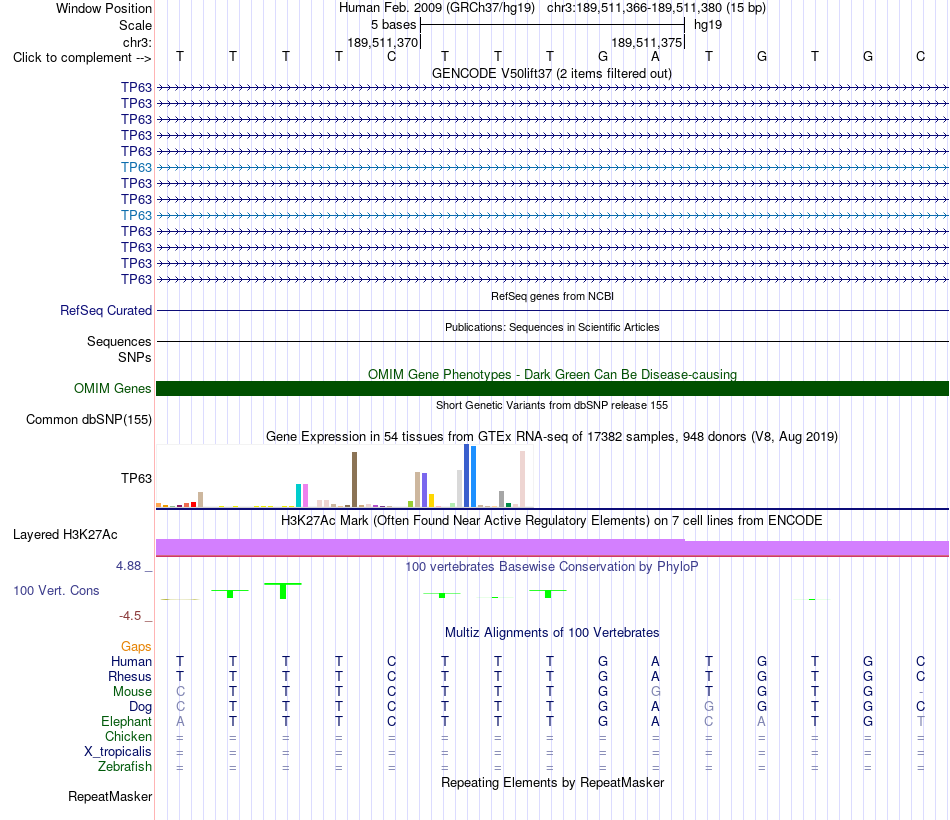The height and width of the screenshot is (820, 950).
Task: Select the 'Elephant' alignment row label
Action: click(126, 721)
